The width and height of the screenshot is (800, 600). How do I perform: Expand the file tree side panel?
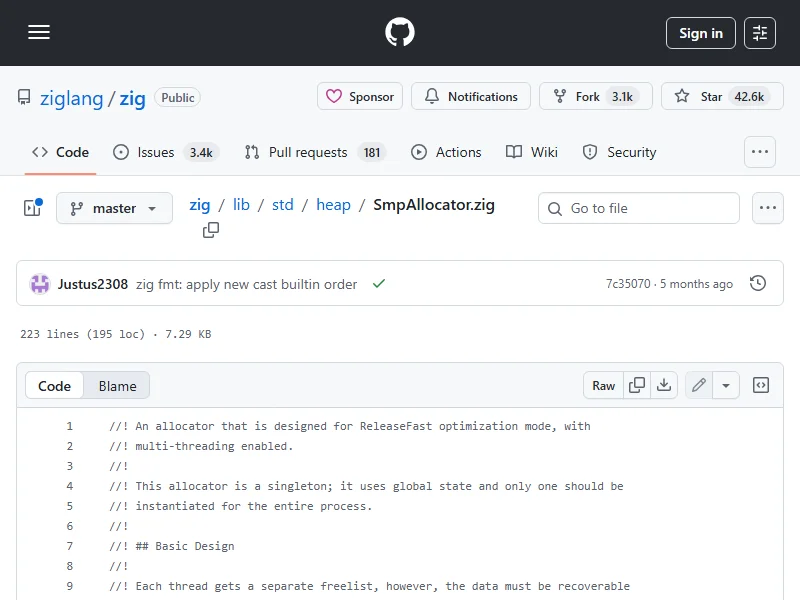(32, 208)
